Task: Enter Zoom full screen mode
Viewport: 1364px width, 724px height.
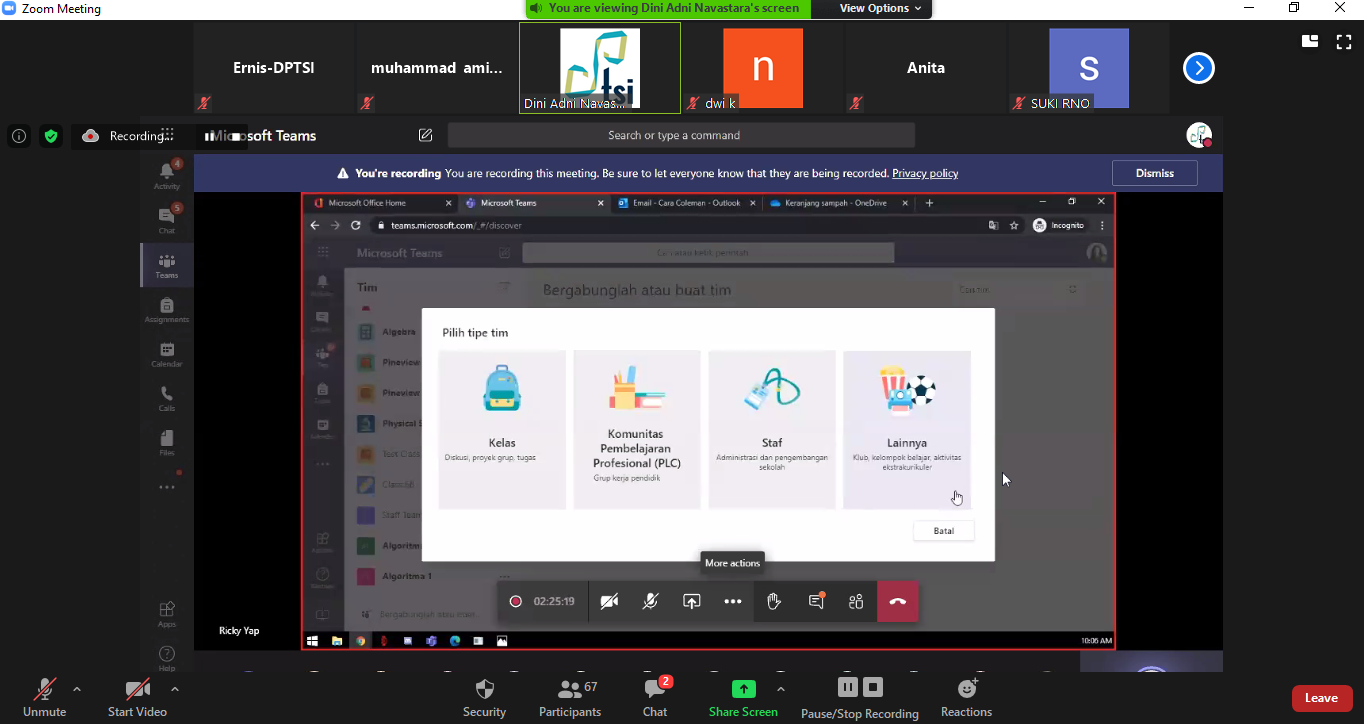Action: [x=1344, y=41]
